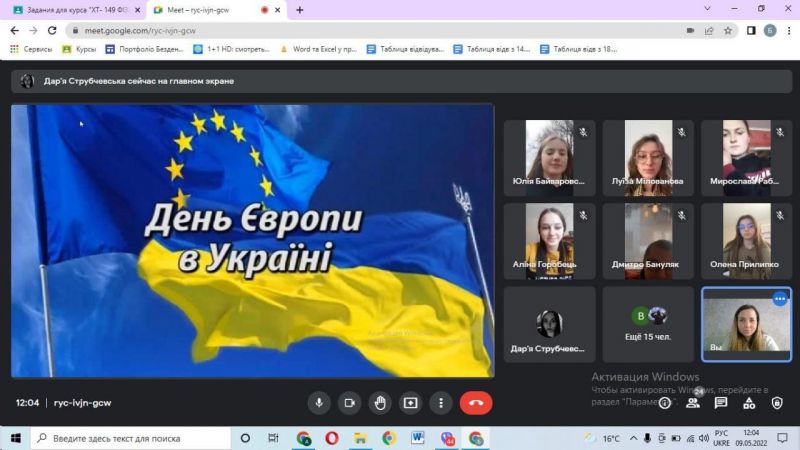This screenshot has width=800, height=450.
Task: Click Луїза Мілованова video tile
Action: [x=648, y=158]
